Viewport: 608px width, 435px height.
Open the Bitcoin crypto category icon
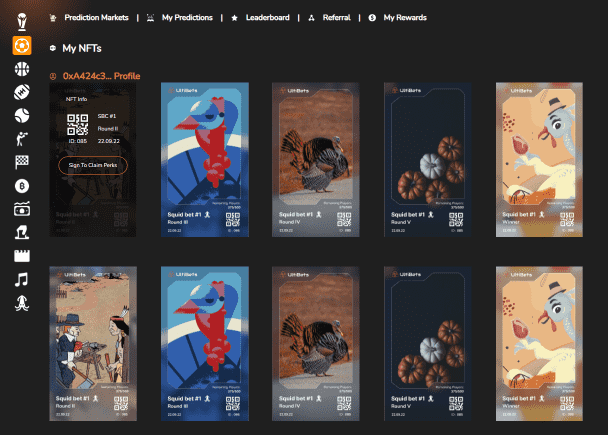22,186
